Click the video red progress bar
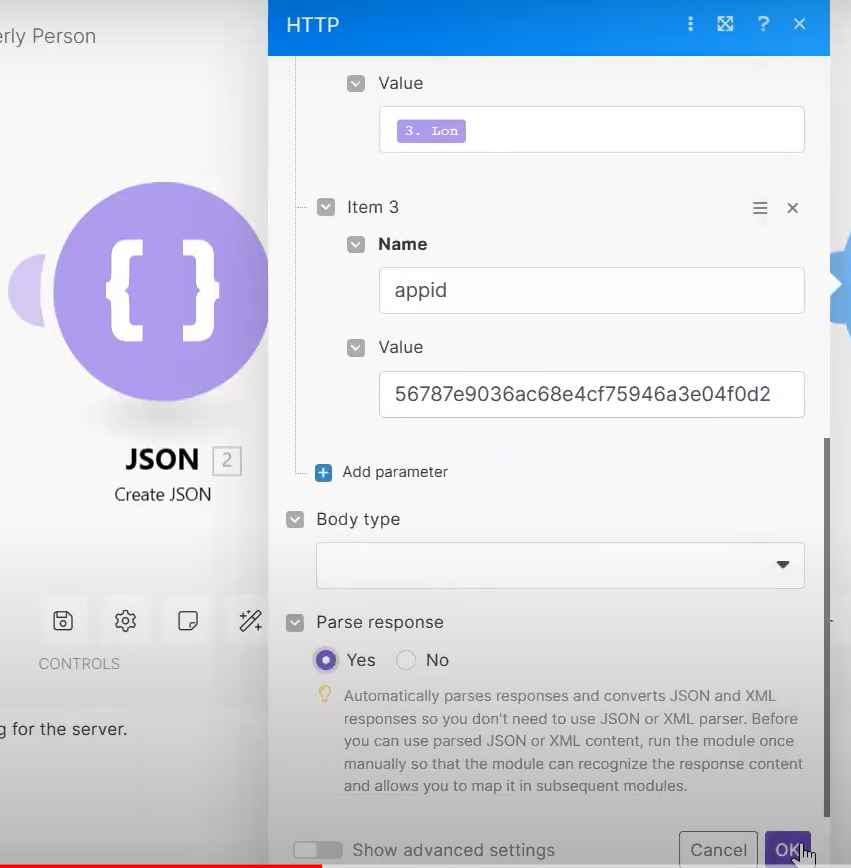The height and width of the screenshot is (868, 851). [x=161, y=866]
